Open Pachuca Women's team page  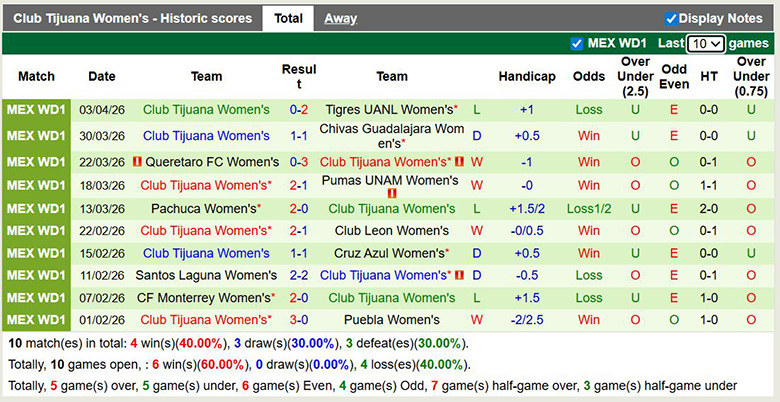pos(204,209)
